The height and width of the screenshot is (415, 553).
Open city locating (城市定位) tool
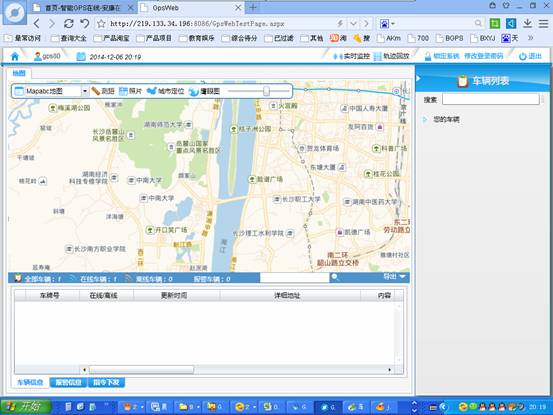coord(165,91)
